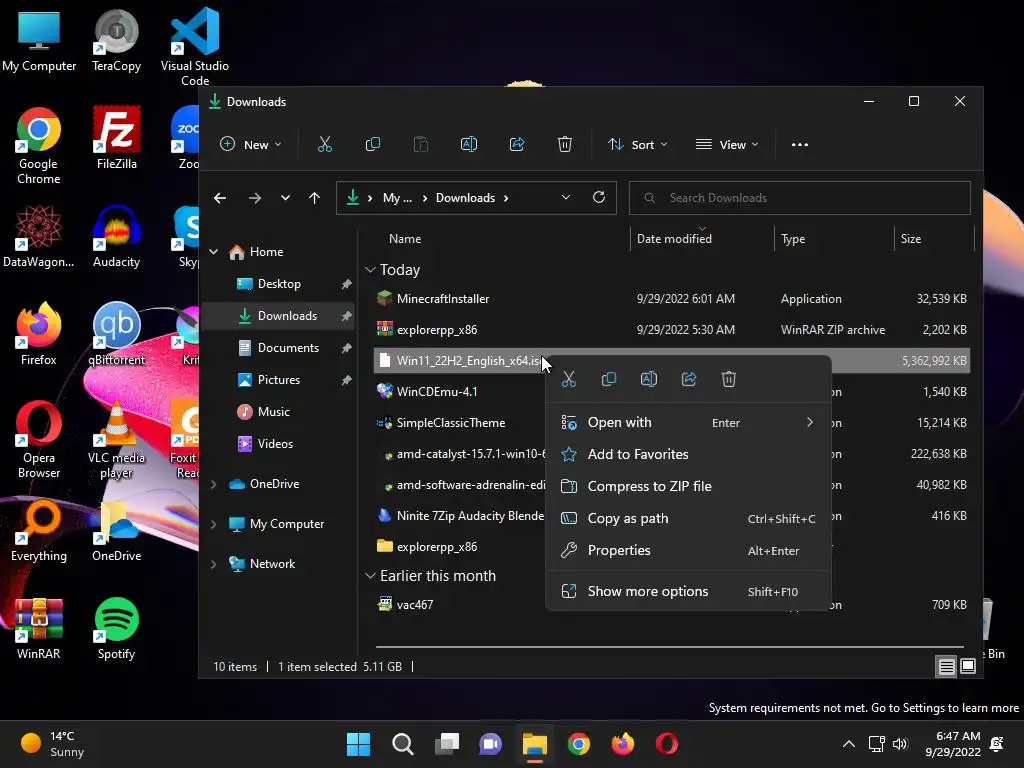Viewport: 1024px width, 768px height.
Task: Expand address bar history dropdown
Action: 566,197
